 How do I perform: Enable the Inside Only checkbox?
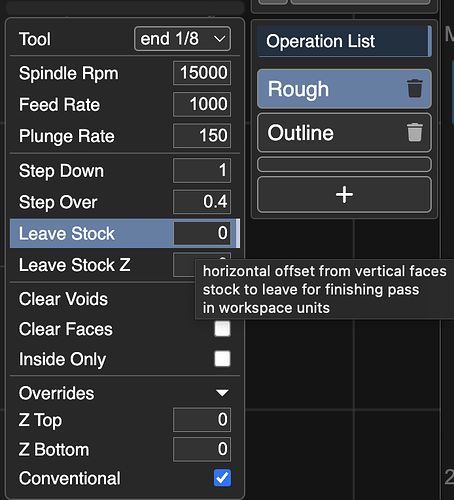pos(222,359)
